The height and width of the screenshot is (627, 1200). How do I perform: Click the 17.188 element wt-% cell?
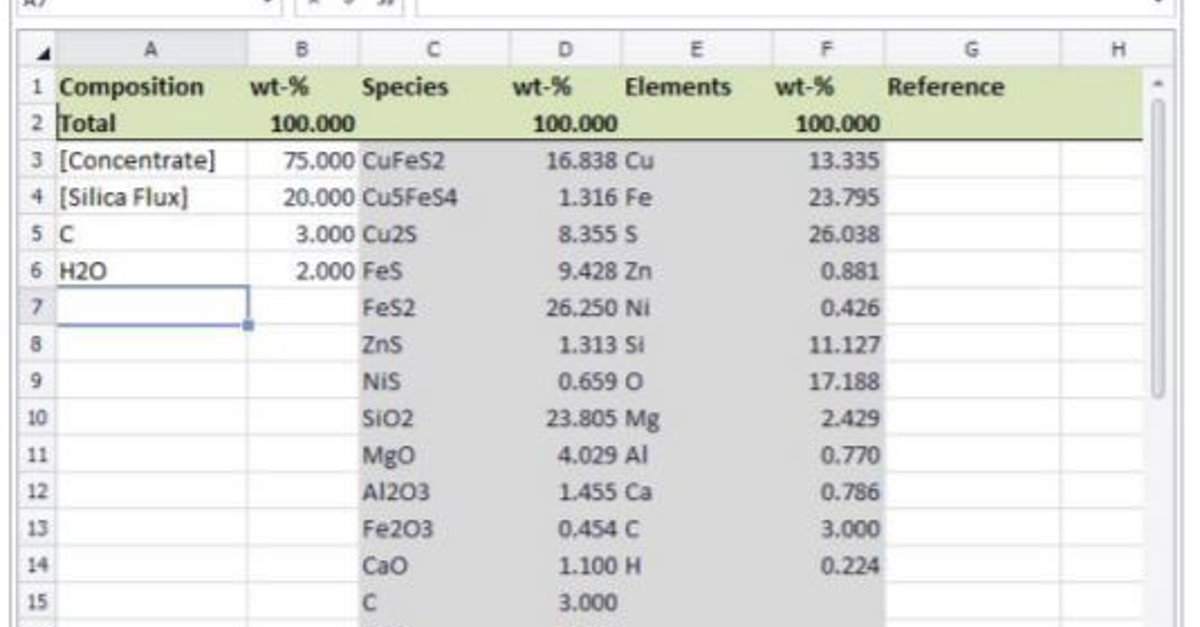point(828,381)
